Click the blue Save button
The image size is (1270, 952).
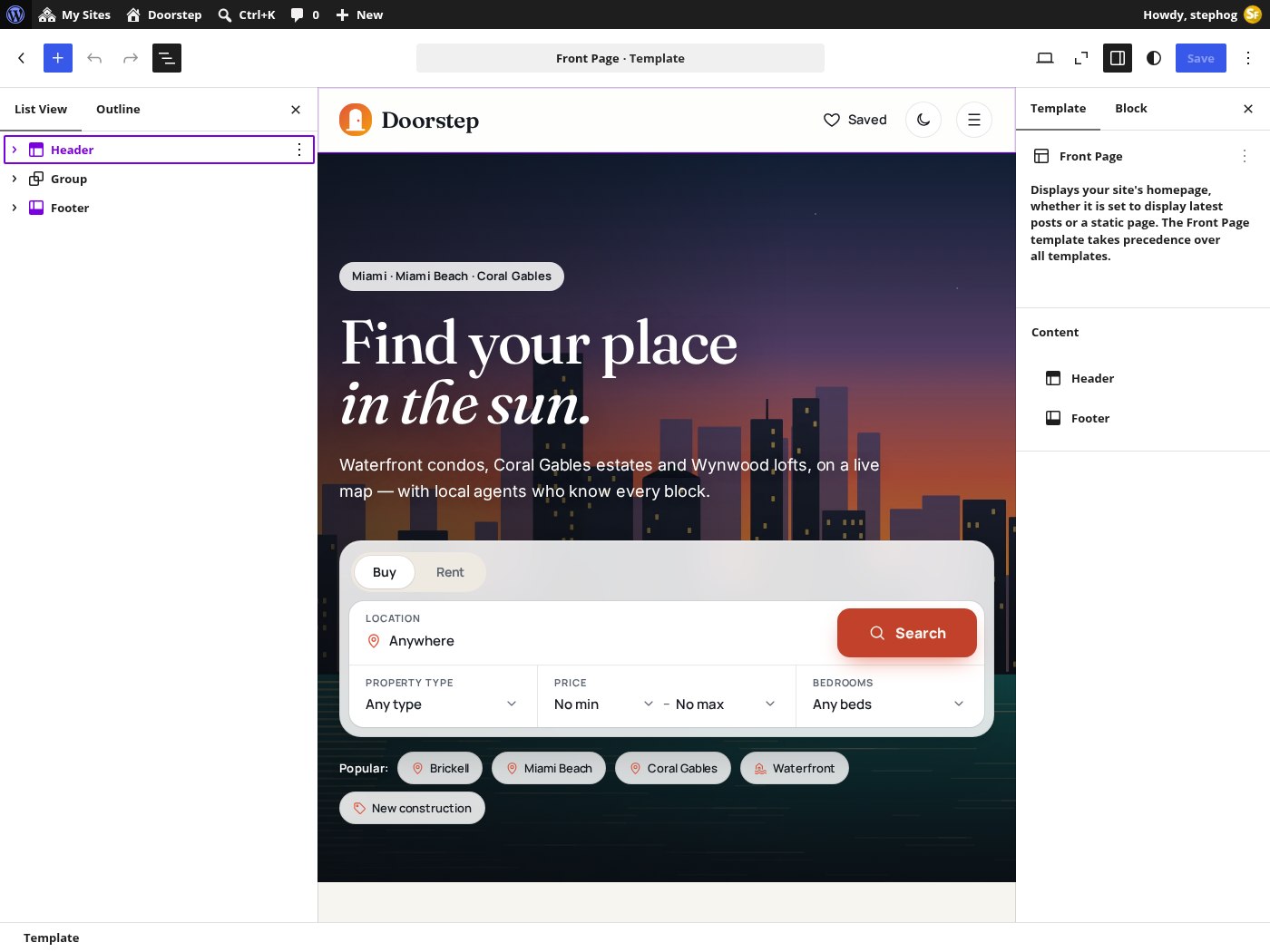[1201, 58]
